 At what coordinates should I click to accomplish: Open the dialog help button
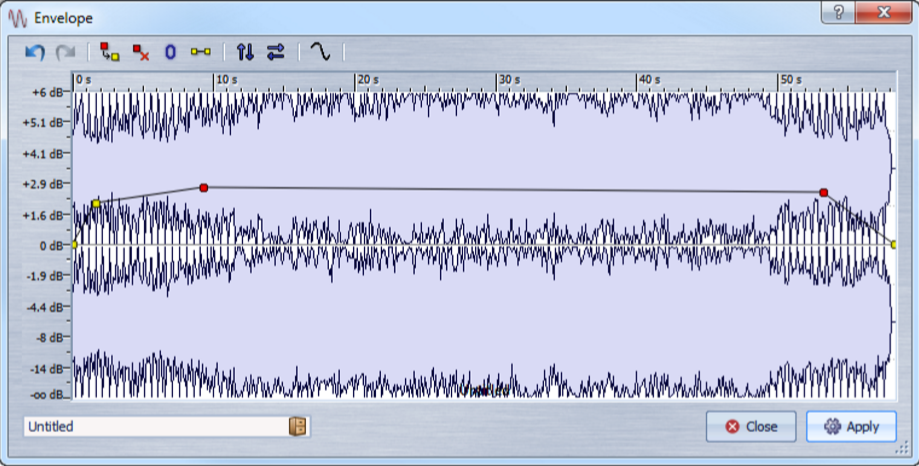point(838,12)
